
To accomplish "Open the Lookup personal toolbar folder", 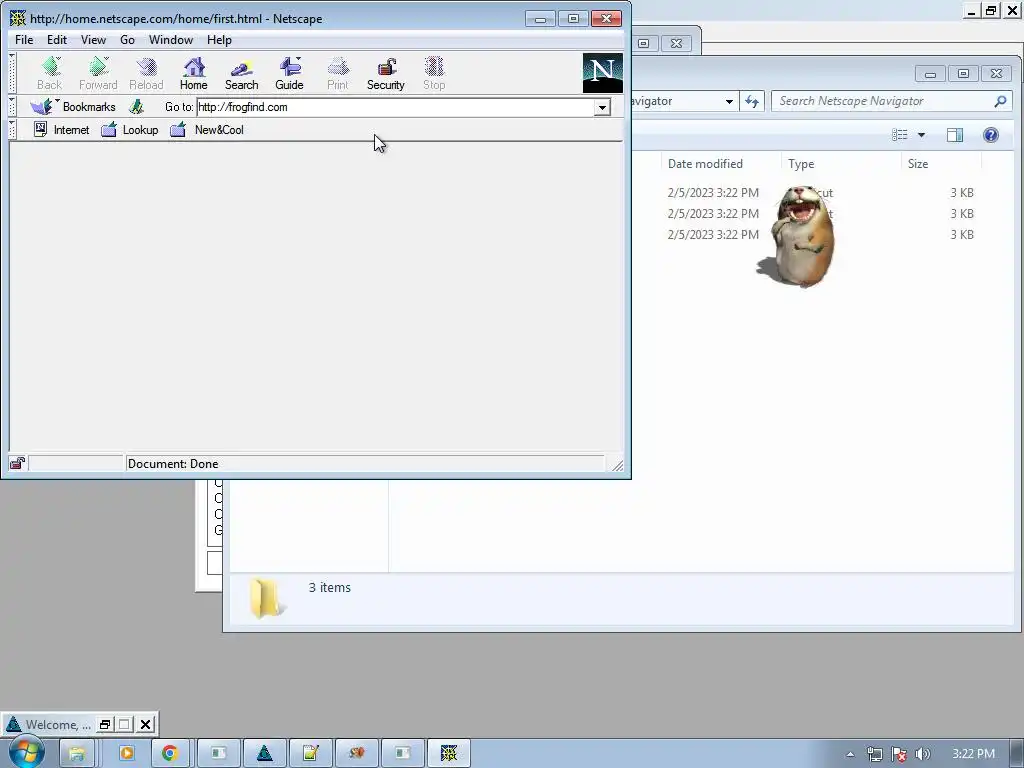I will pyautogui.click(x=130, y=129).
